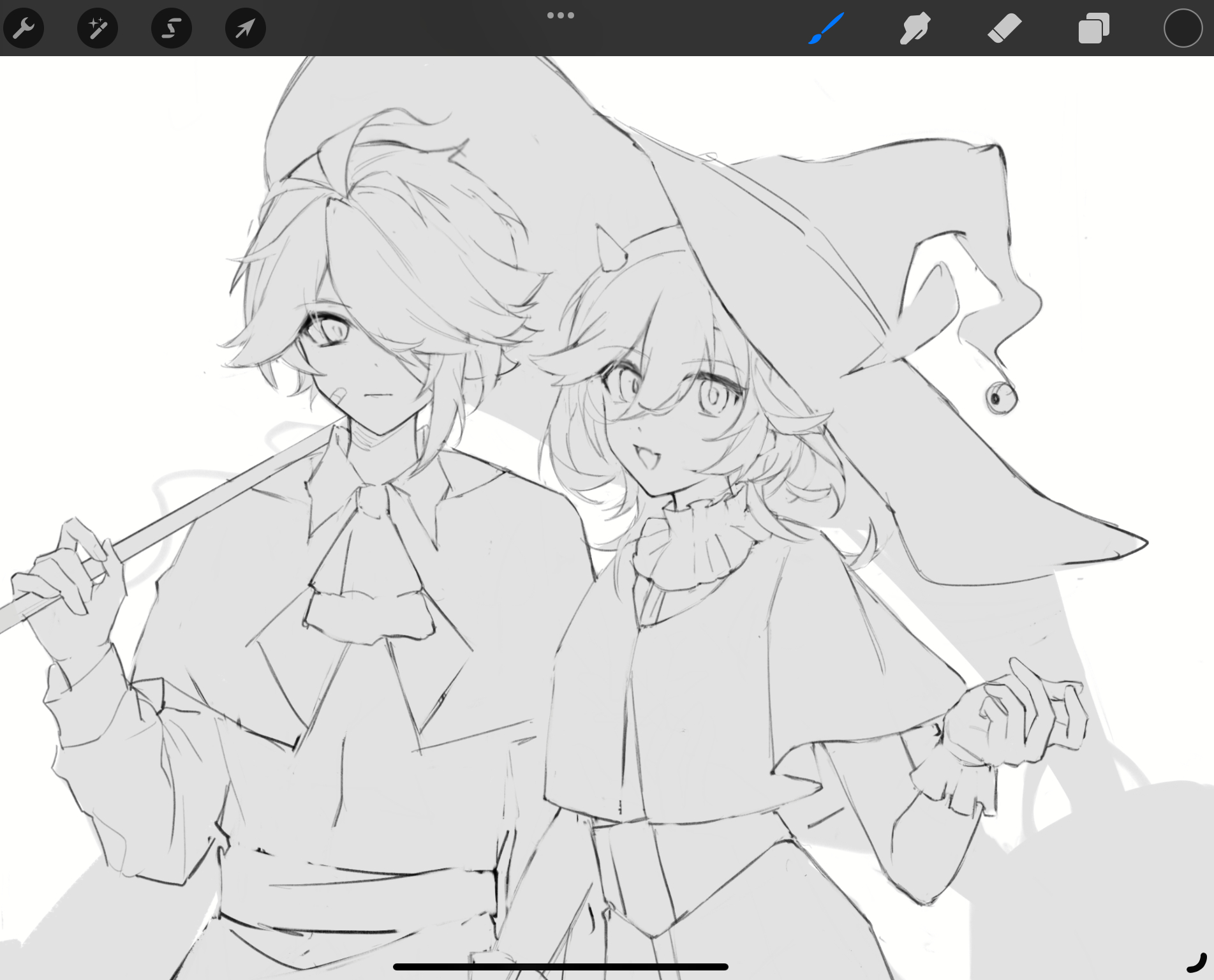Open the Layers panel
This screenshot has width=1214, height=980.
click(x=1093, y=29)
